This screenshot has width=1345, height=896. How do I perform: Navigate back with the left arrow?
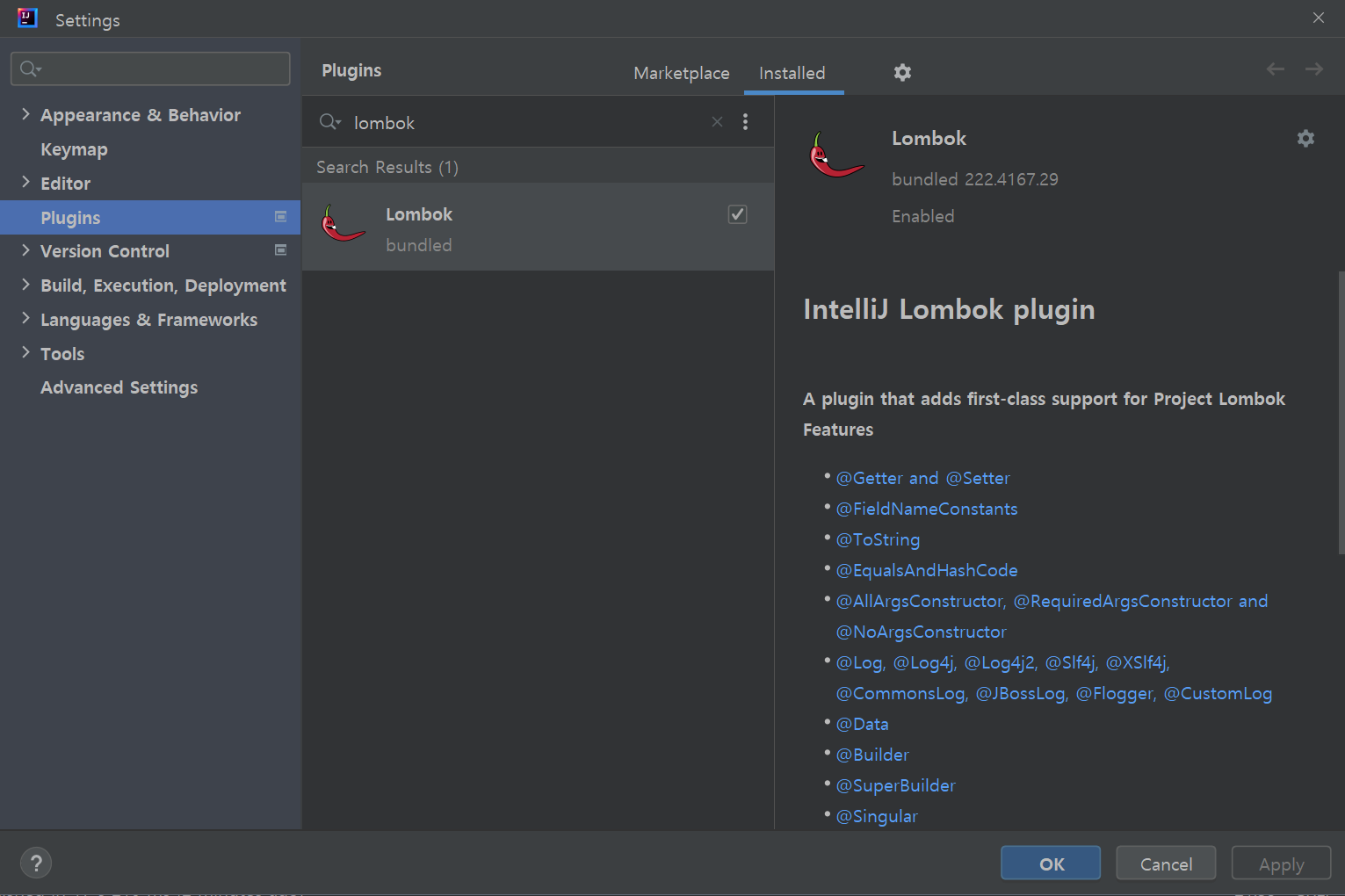[x=1276, y=69]
